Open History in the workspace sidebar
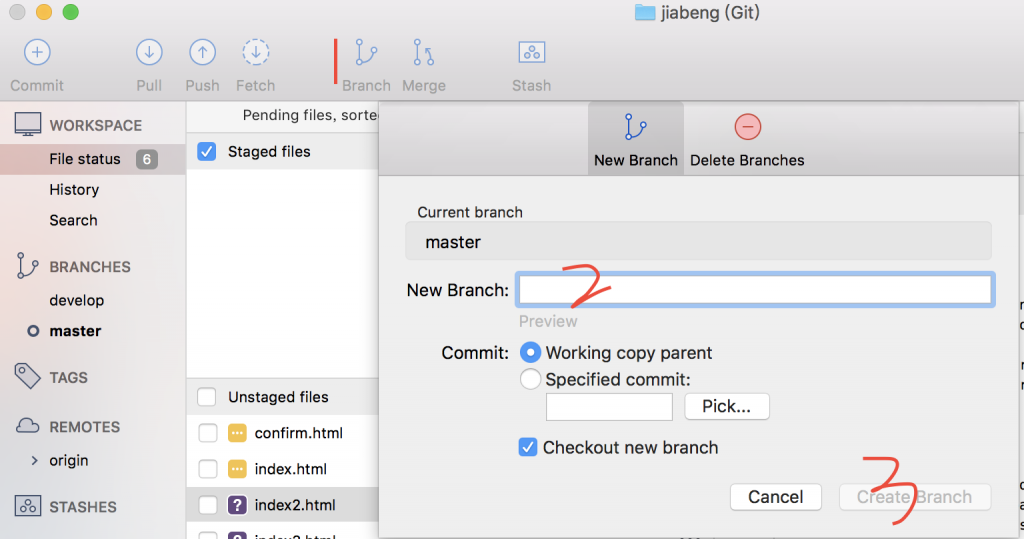The image size is (1024, 539). click(74, 189)
